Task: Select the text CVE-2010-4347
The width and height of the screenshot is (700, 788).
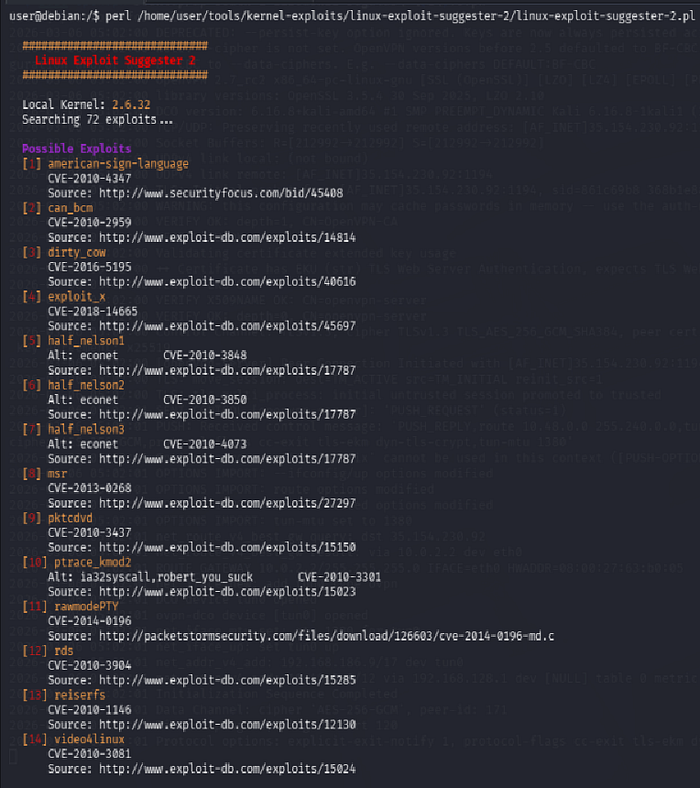Action: 89,178
